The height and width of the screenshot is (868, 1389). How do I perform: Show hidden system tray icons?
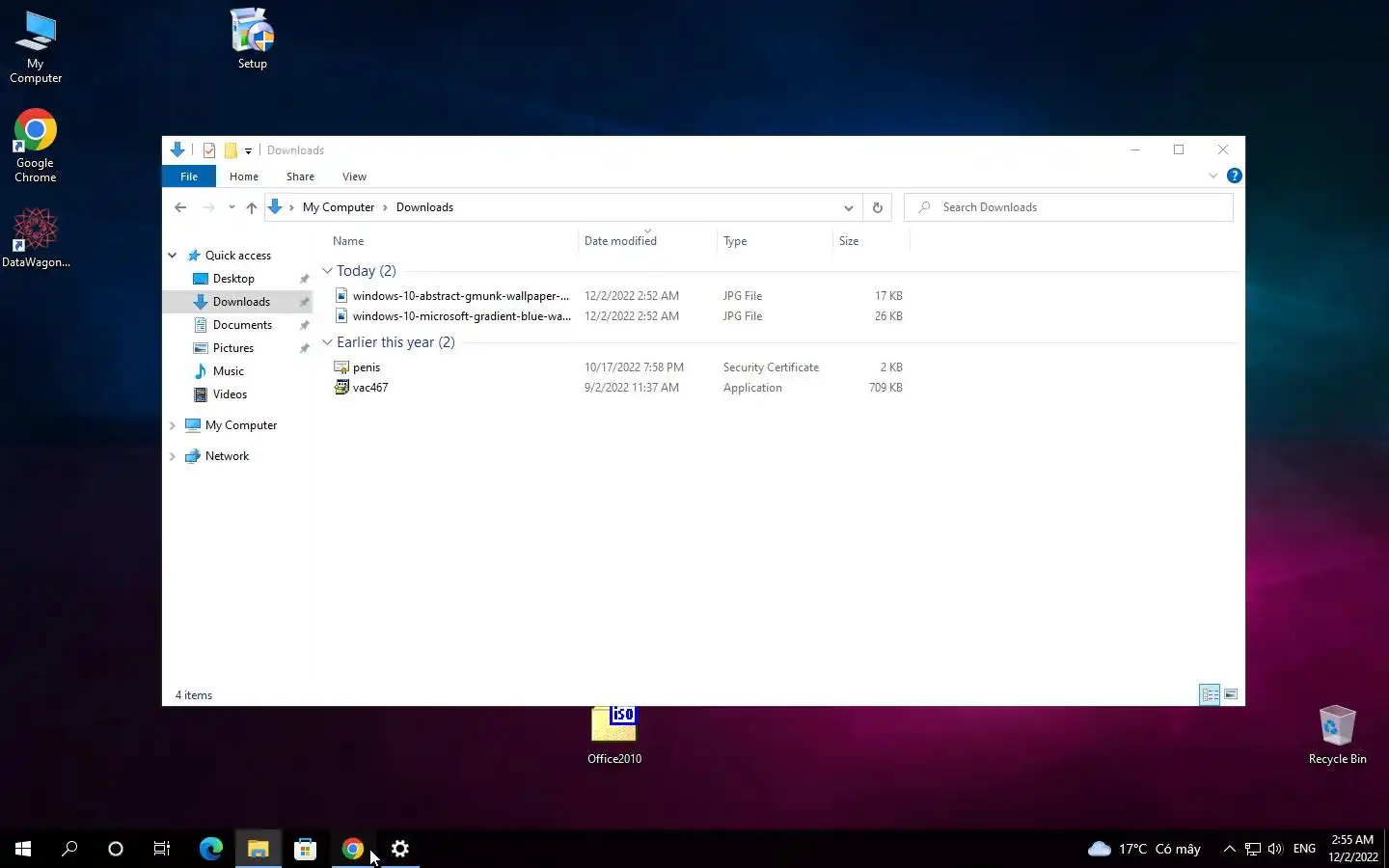point(1229,849)
